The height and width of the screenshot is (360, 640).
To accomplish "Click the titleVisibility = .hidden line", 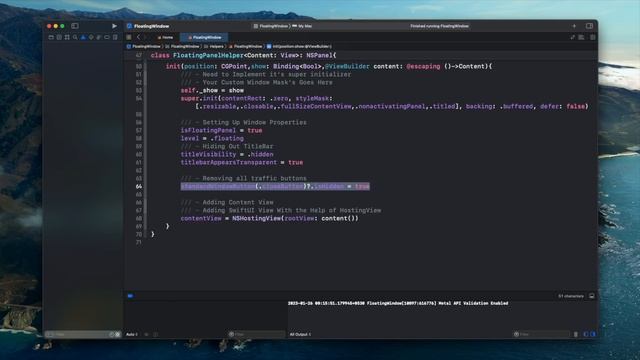I will [x=227, y=155].
